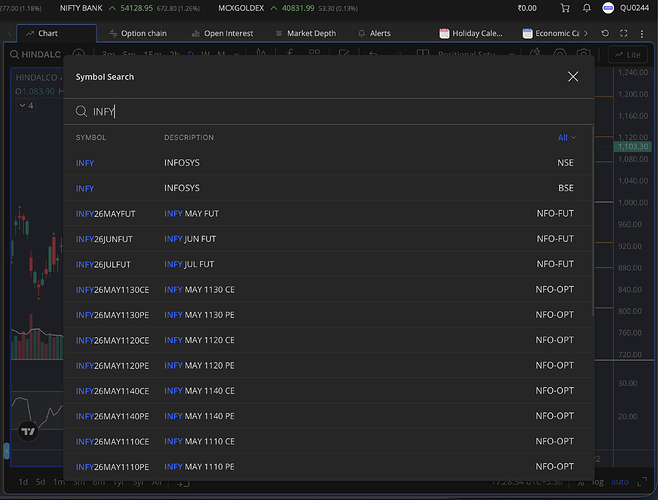Image resolution: width=658 pixels, height=500 pixels.
Task: Open the three-dot more options menu
Action: point(642,33)
